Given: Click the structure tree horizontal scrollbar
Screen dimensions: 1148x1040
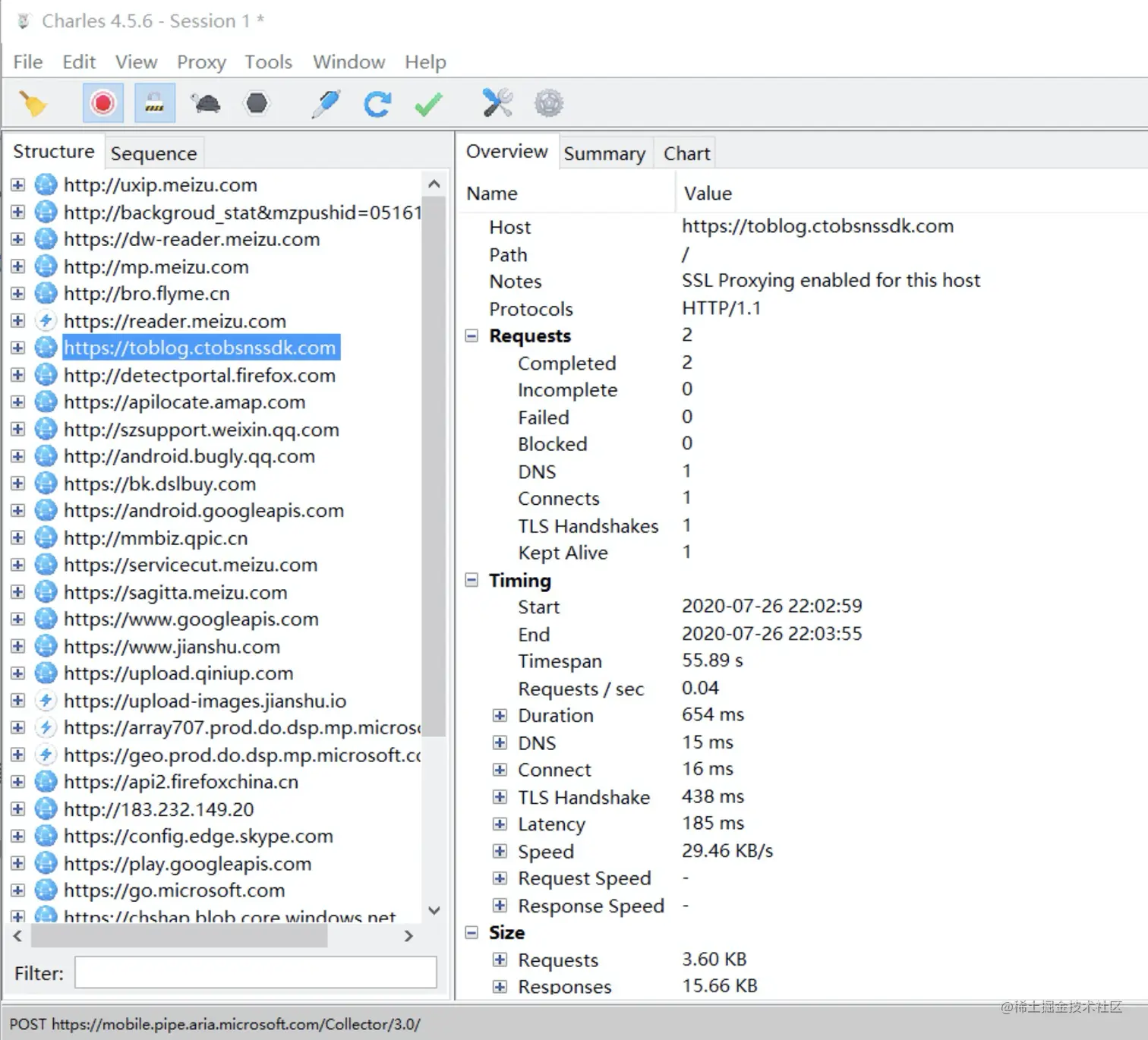Looking at the screenshot, I should [179, 936].
